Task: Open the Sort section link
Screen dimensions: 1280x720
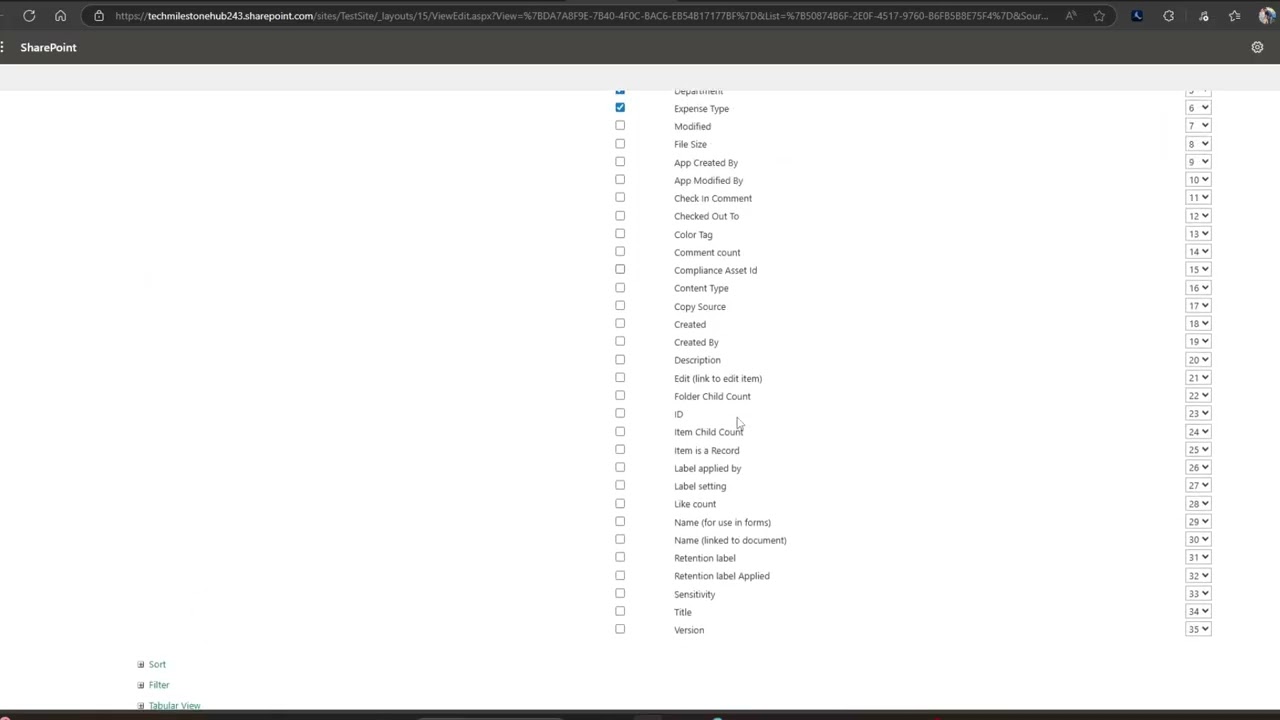Action: click(157, 664)
